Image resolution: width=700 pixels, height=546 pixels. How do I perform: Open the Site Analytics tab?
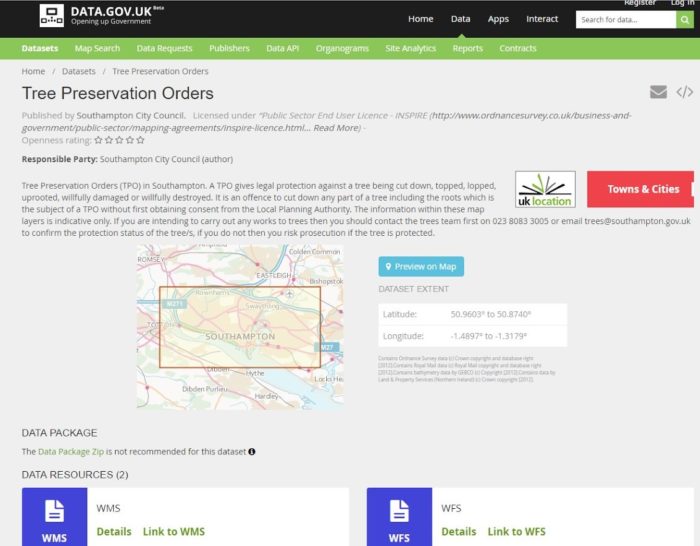click(411, 48)
